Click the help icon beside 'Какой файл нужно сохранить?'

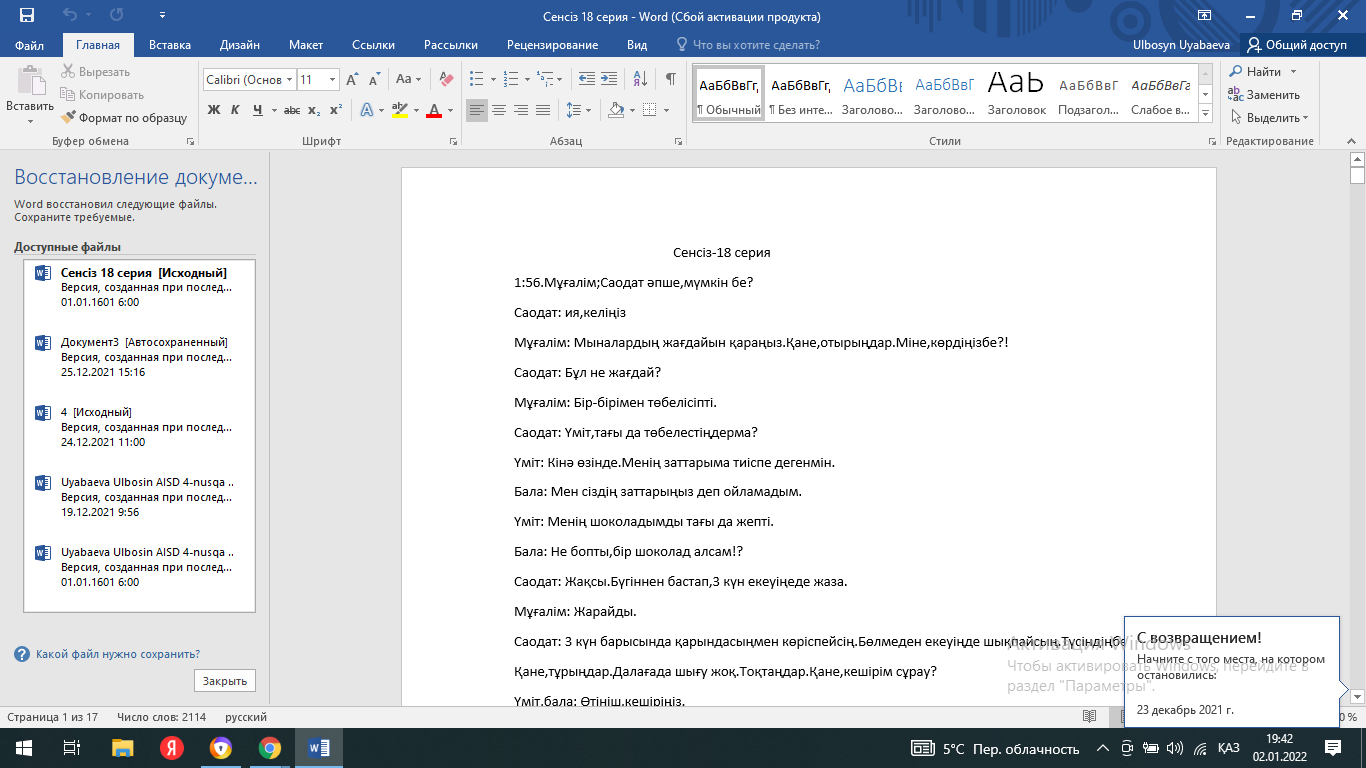coord(22,654)
